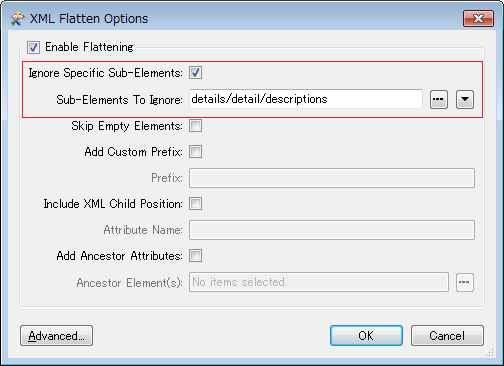Screen dimensions: 504x366
Task: Click the Ancestor Element(s) selection field
Action: (x=319, y=282)
